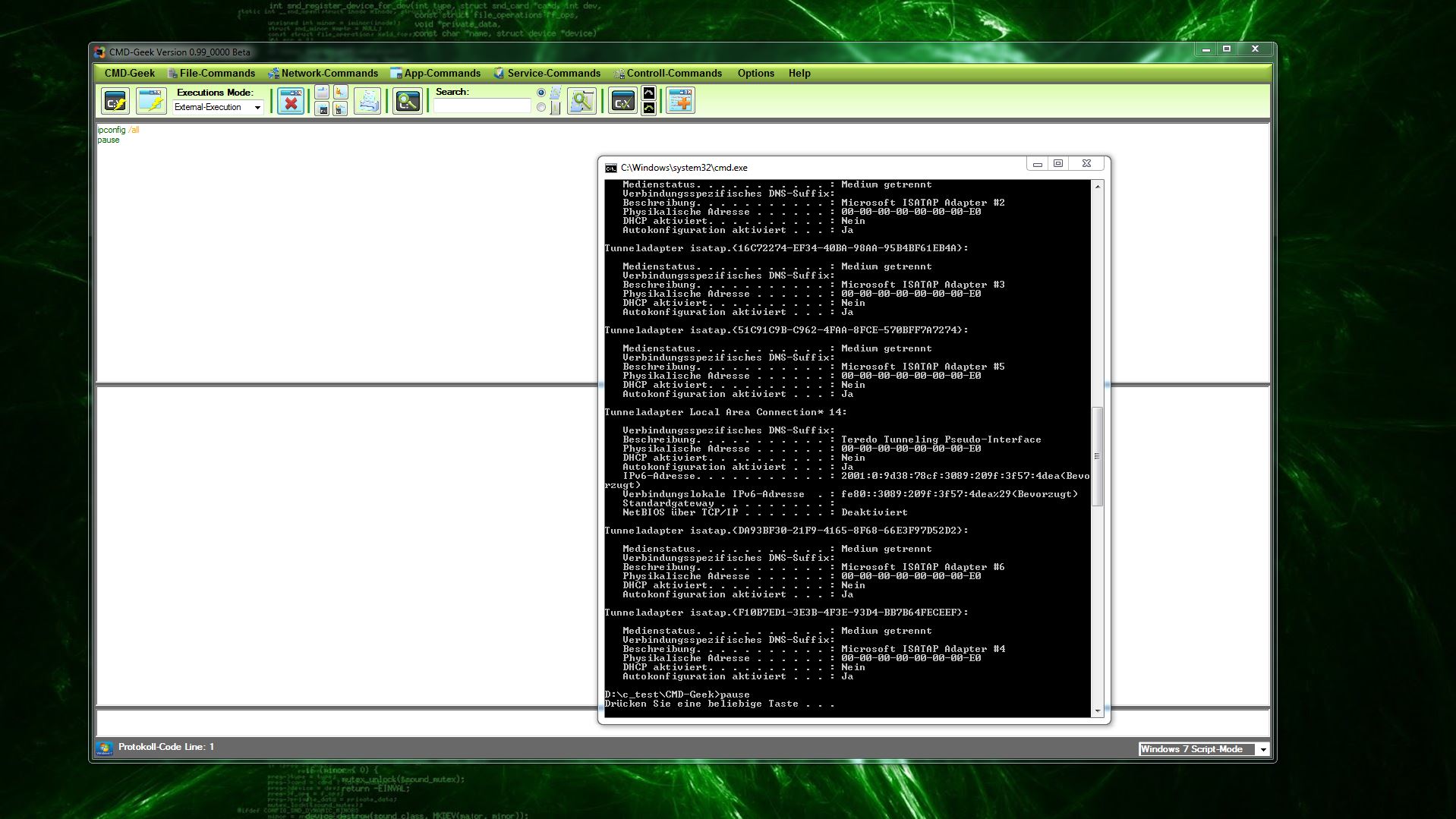Click 'Teredo Tunneling Pseudo-Interface' text in cmd
1456x819 pixels.
point(941,439)
